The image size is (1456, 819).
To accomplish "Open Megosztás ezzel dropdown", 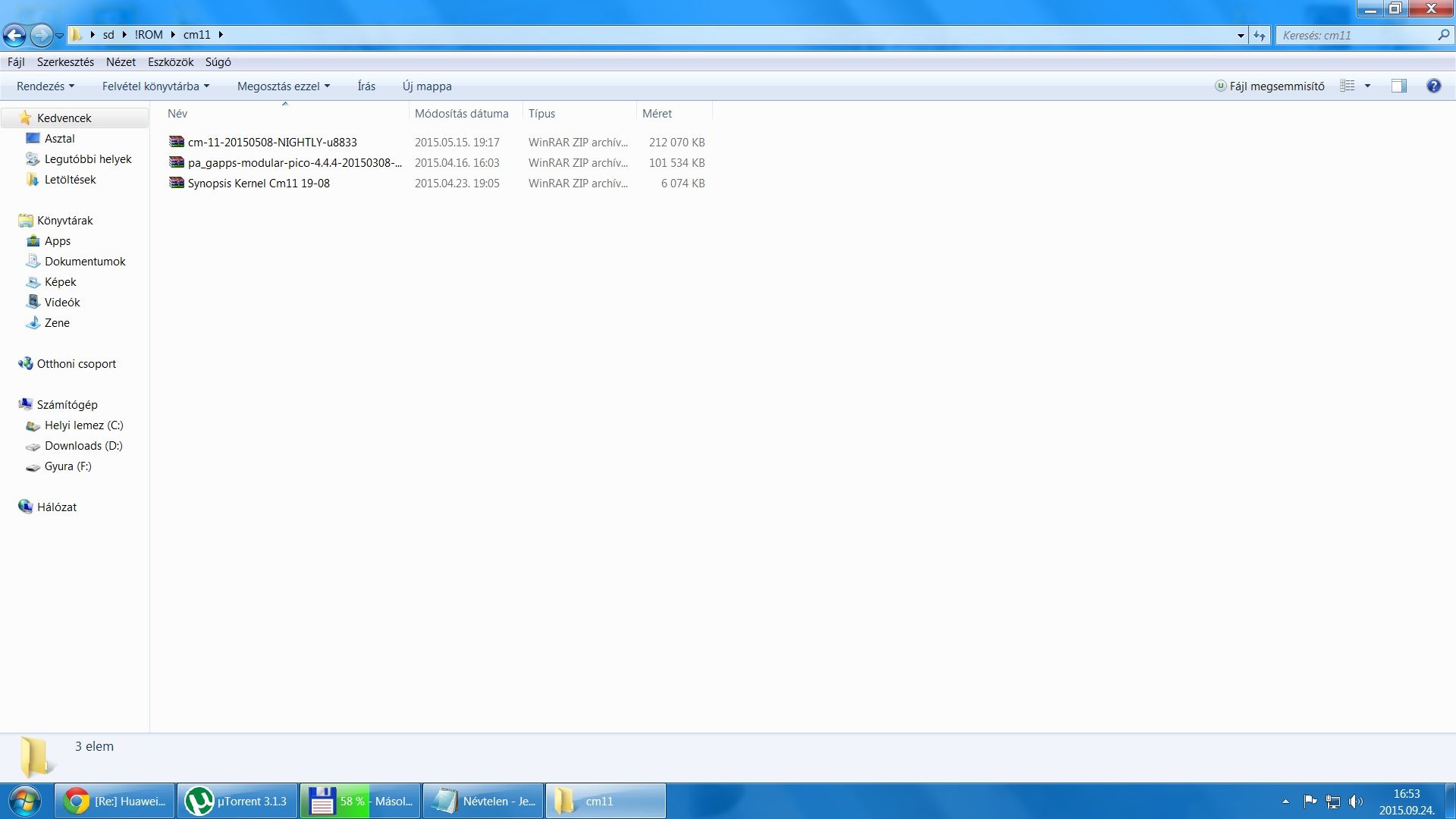I will [284, 86].
